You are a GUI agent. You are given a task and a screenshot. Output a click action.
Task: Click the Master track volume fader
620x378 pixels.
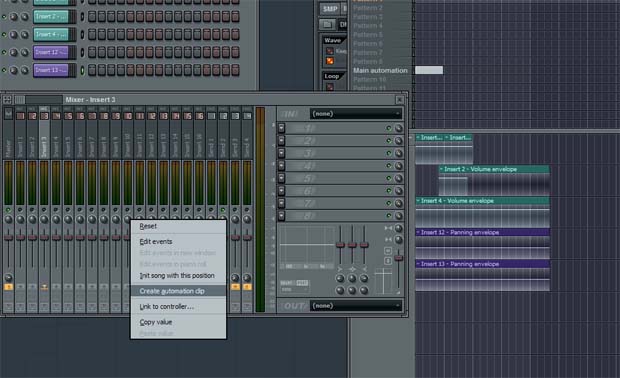click(8, 237)
